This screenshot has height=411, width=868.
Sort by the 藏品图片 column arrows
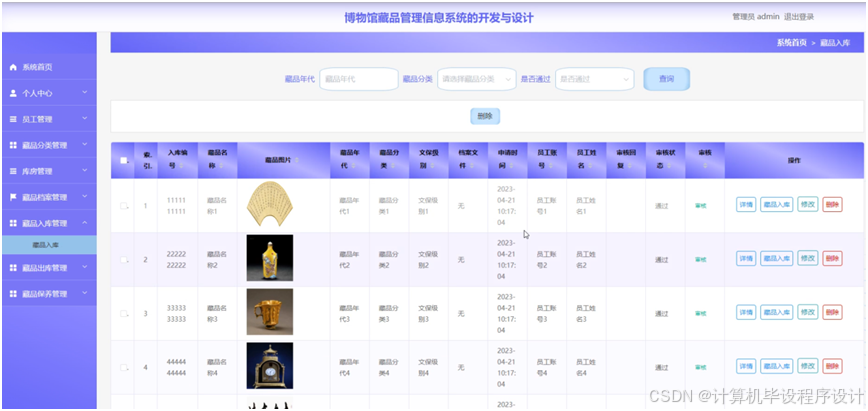click(x=296, y=160)
